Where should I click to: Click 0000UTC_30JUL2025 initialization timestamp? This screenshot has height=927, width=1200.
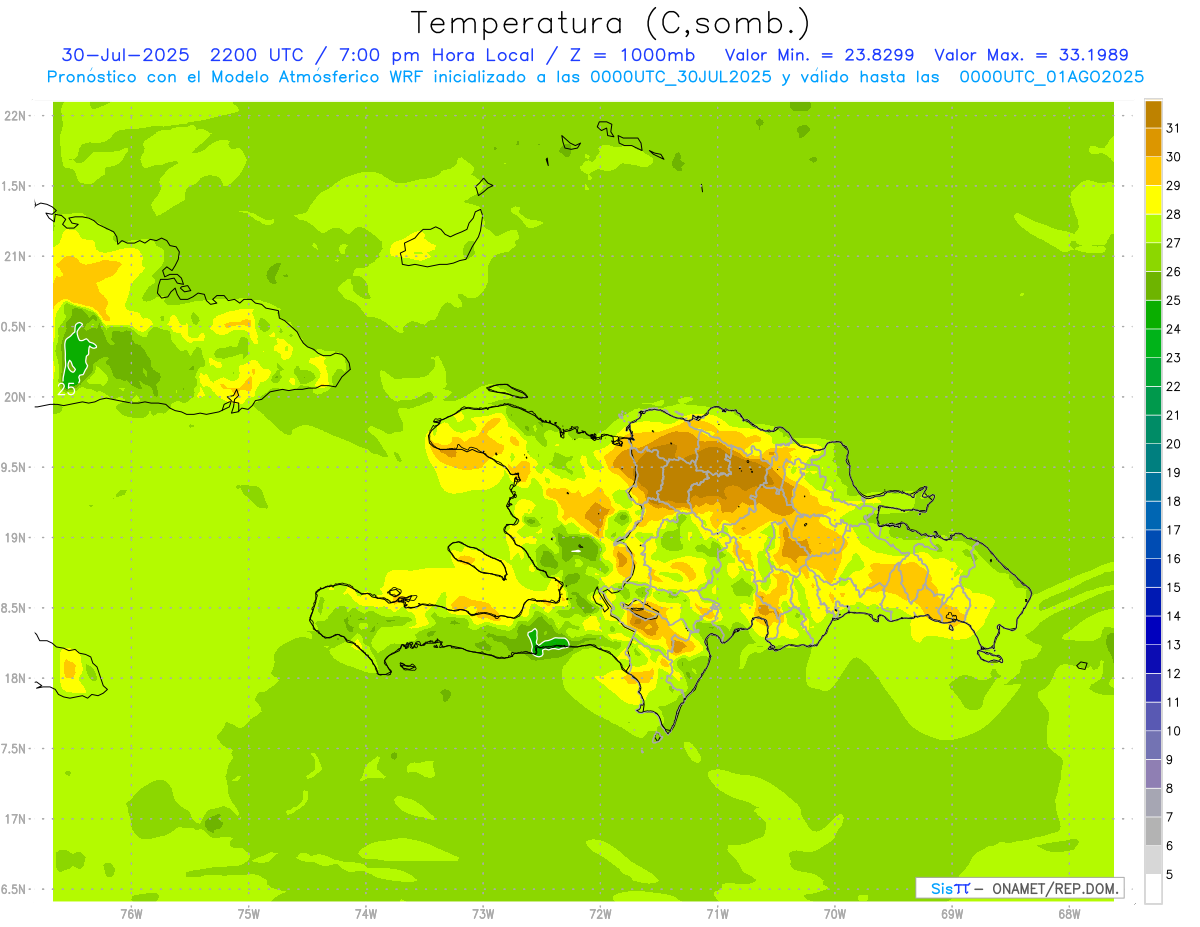681,77
